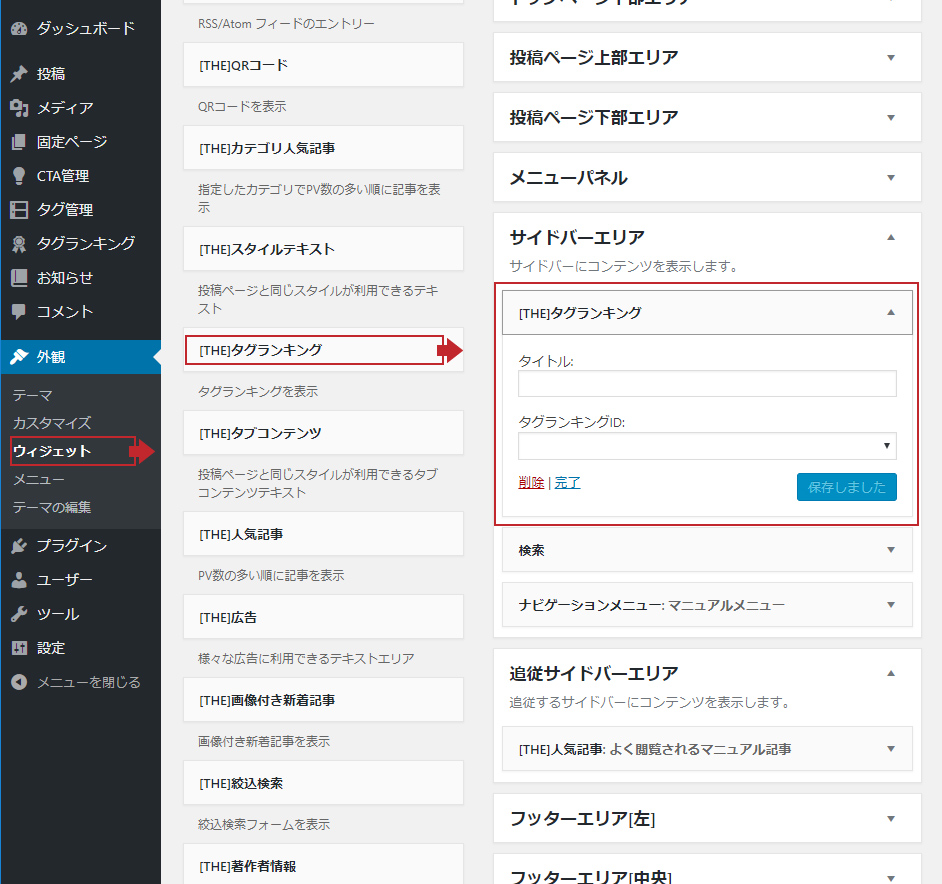This screenshot has height=884, width=942.
Task: Click the plugin plug icon
Action: (18, 546)
